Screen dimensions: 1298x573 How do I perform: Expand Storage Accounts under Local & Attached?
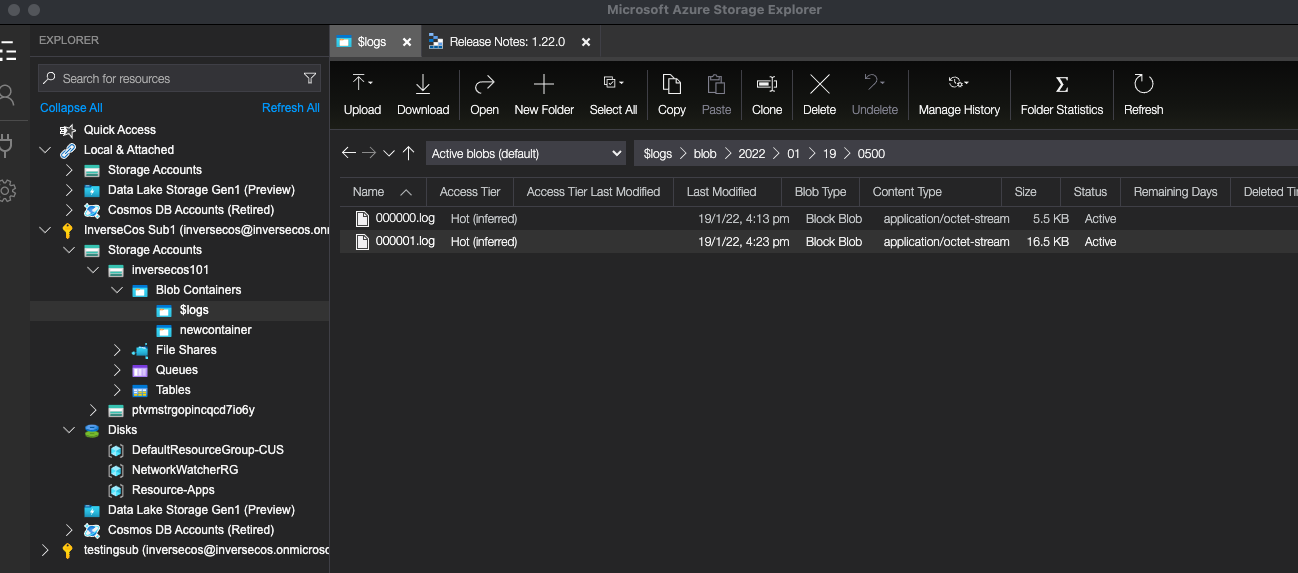click(68, 170)
